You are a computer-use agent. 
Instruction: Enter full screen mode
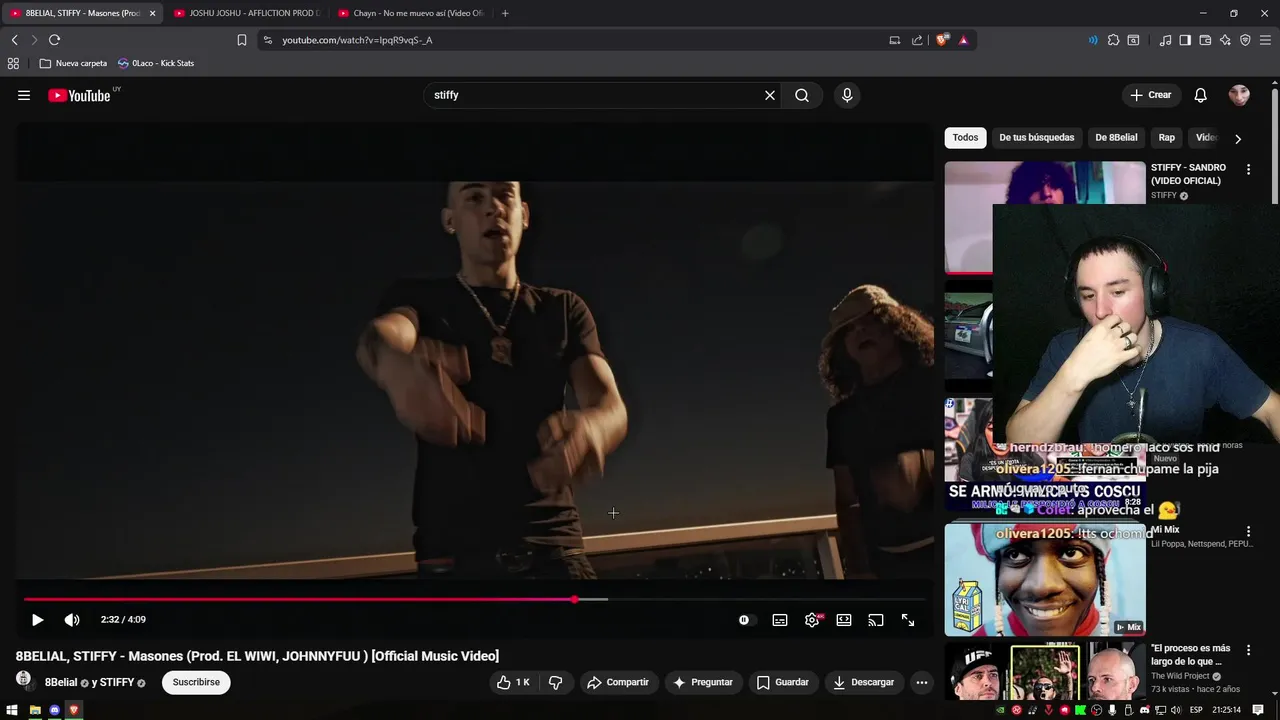click(908, 620)
